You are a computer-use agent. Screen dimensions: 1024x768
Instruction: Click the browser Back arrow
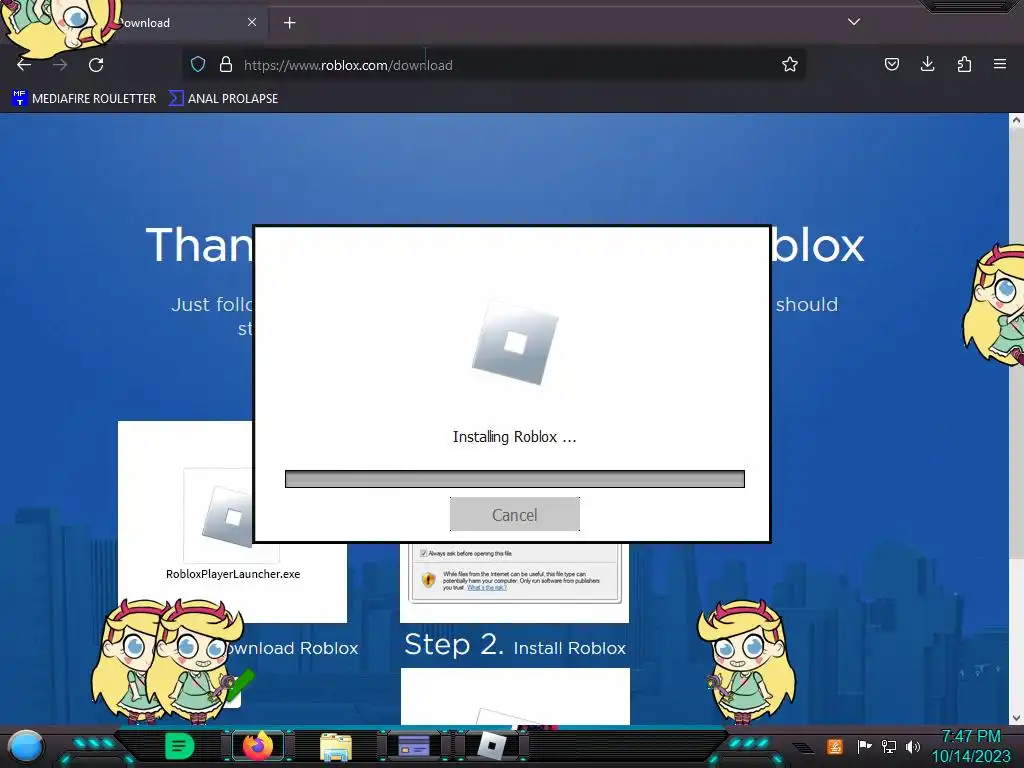point(24,65)
